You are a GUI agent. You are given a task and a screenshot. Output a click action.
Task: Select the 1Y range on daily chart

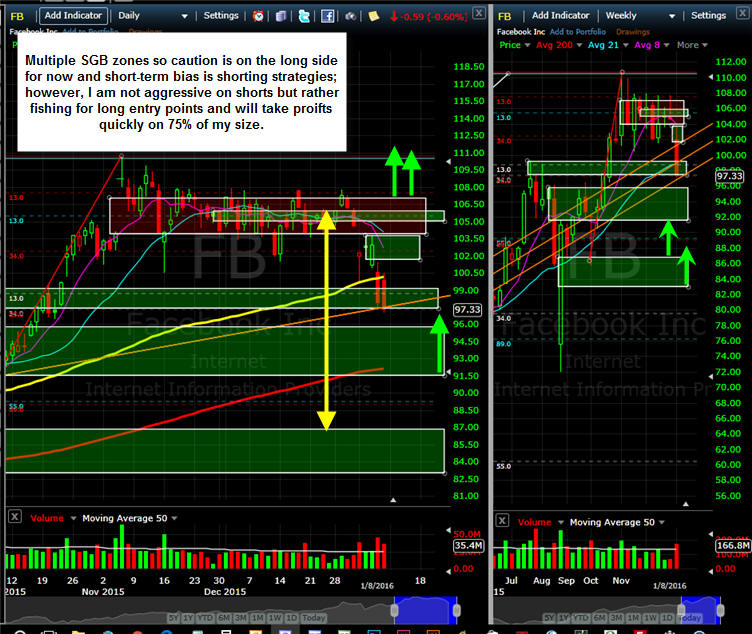188,618
